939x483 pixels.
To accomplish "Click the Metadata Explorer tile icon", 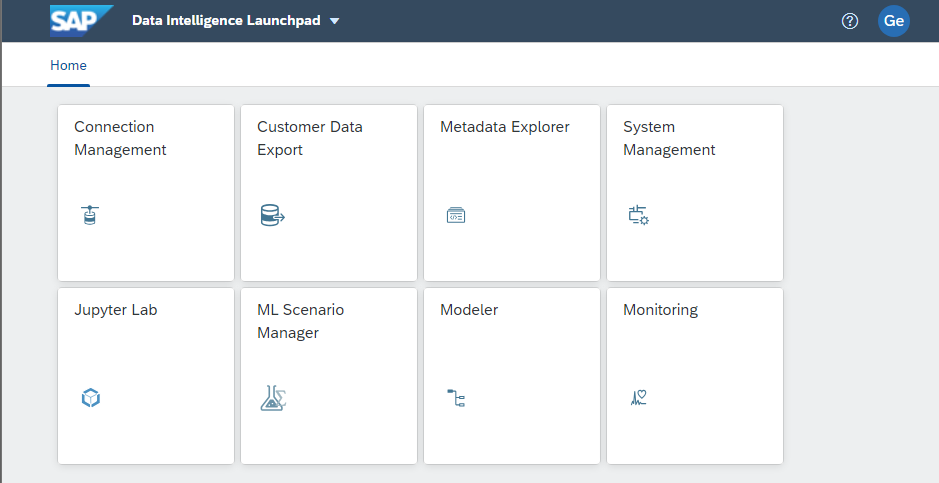I will tap(456, 215).
